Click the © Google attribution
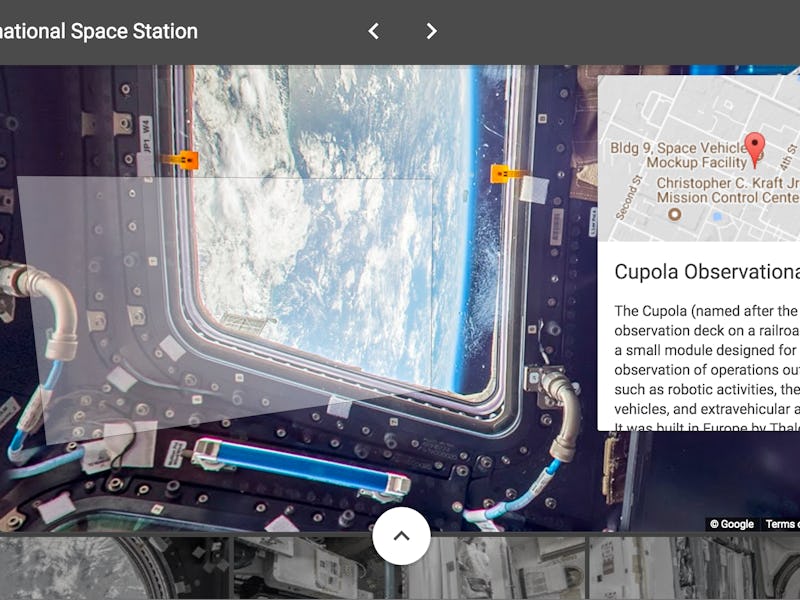This screenshot has height=600, width=800. (732, 524)
